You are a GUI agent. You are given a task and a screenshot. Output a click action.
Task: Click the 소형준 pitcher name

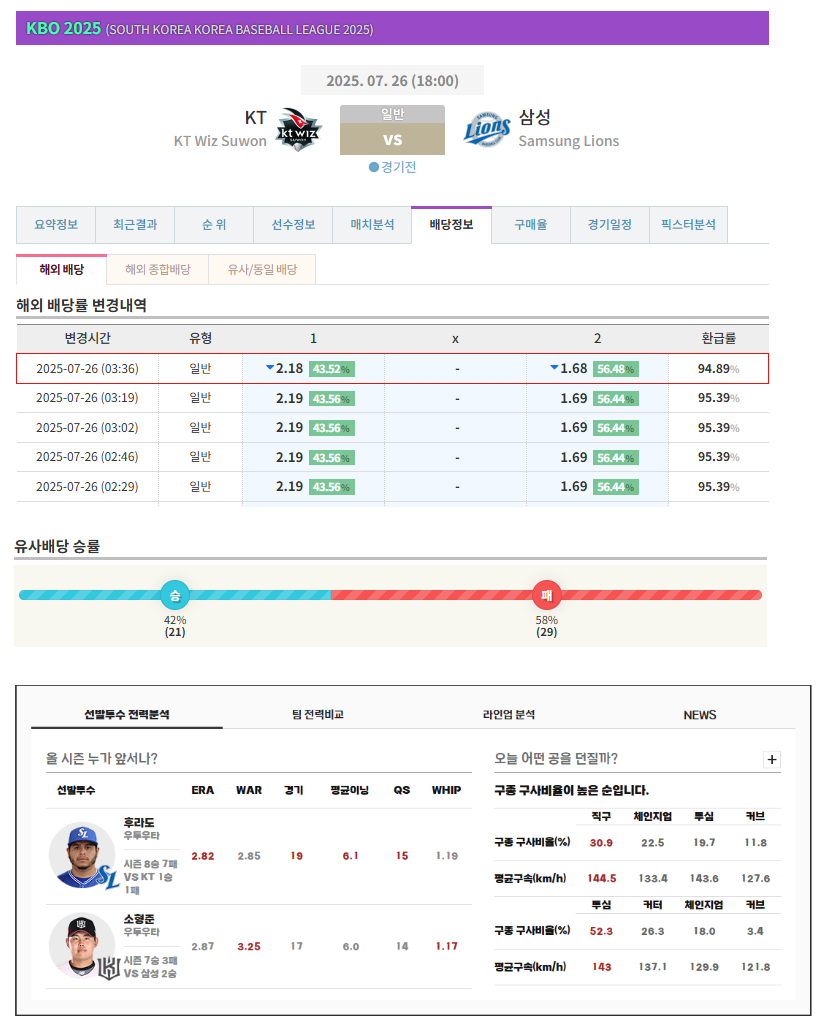pos(139,919)
